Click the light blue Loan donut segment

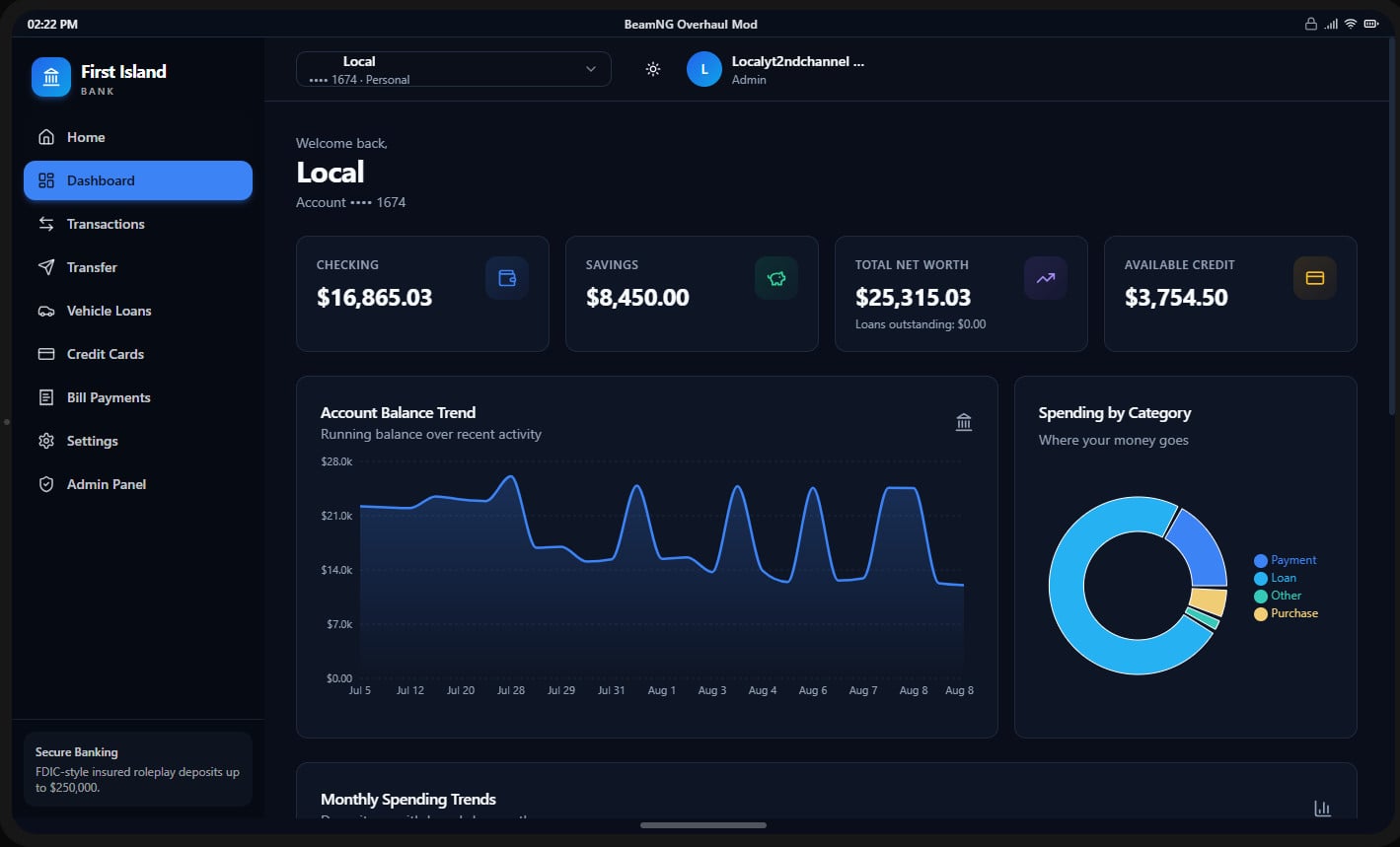pyautogui.click(x=1067, y=586)
